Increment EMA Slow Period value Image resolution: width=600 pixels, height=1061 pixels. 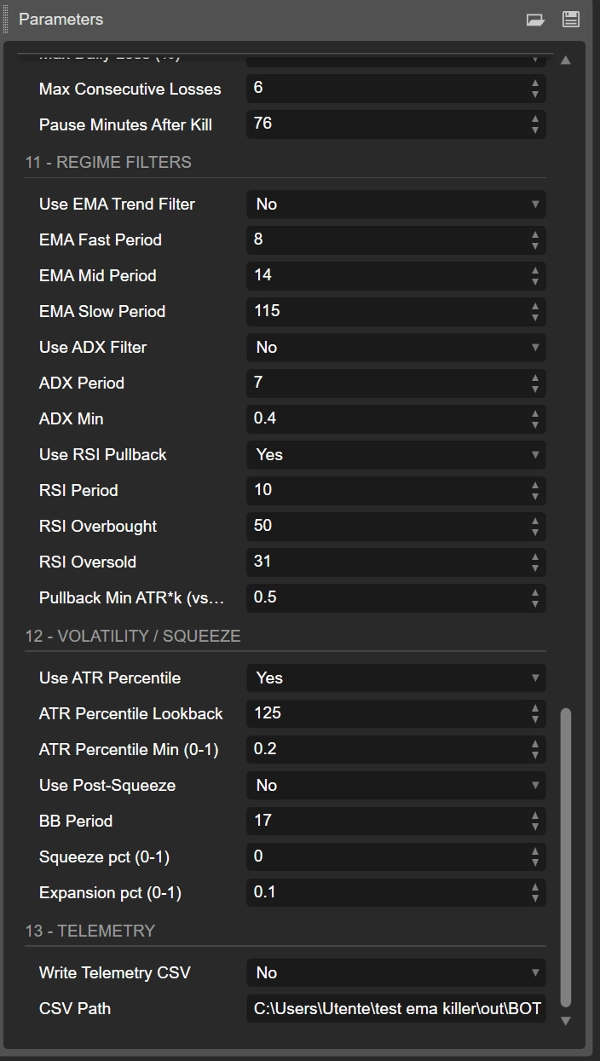tap(537, 307)
